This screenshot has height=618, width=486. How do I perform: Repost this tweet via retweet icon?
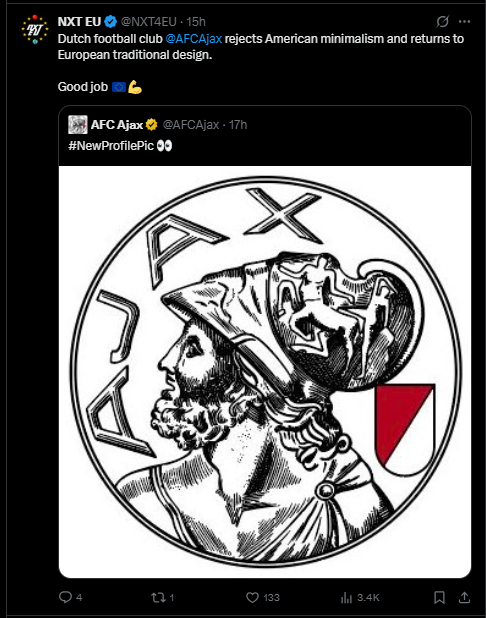pos(158,598)
